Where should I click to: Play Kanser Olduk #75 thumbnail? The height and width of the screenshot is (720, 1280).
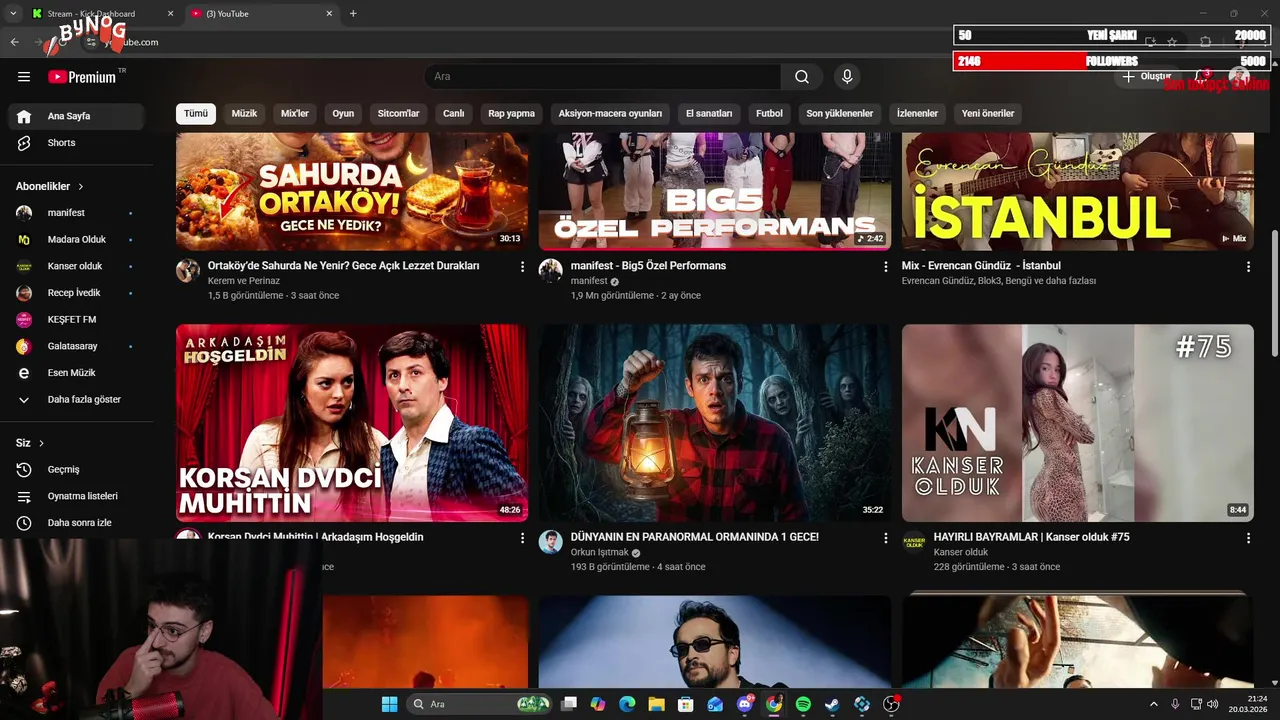[x=1078, y=423]
